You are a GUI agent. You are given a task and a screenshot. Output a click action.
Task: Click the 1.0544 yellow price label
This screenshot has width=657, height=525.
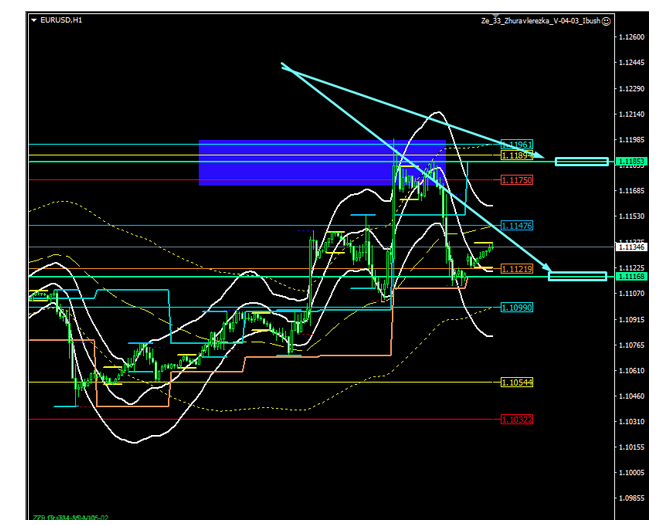pos(518,382)
